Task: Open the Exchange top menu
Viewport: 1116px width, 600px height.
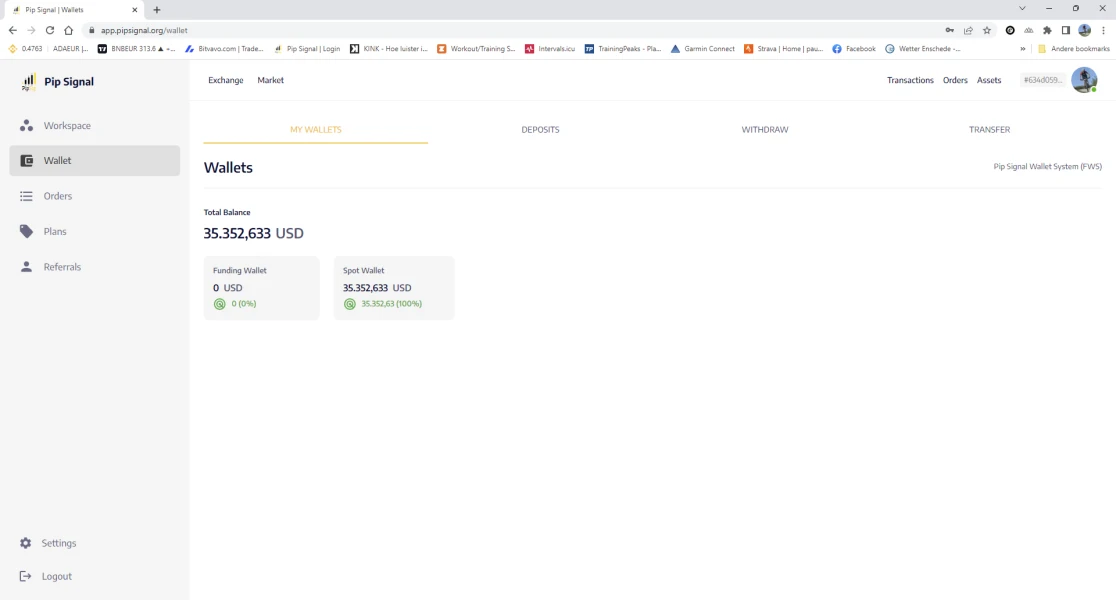Action: (x=226, y=80)
